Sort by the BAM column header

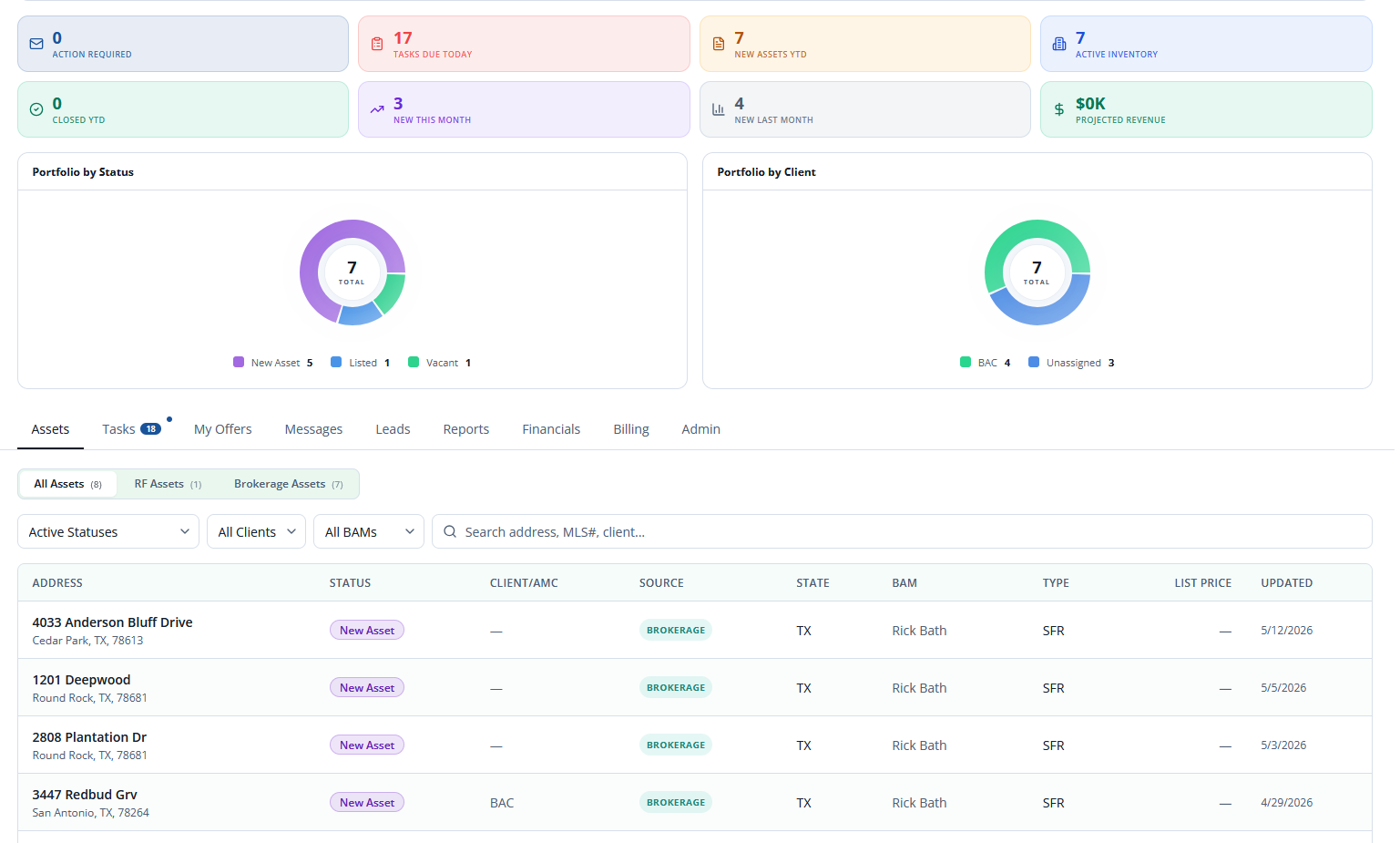click(904, 583)
